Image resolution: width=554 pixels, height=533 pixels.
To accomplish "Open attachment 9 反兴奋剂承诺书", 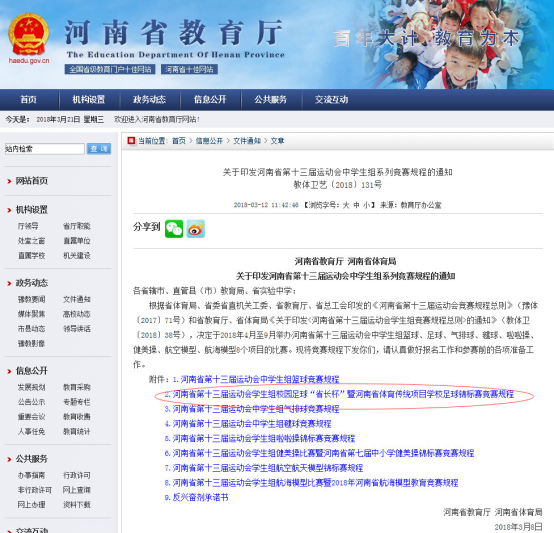I will 196,497.
